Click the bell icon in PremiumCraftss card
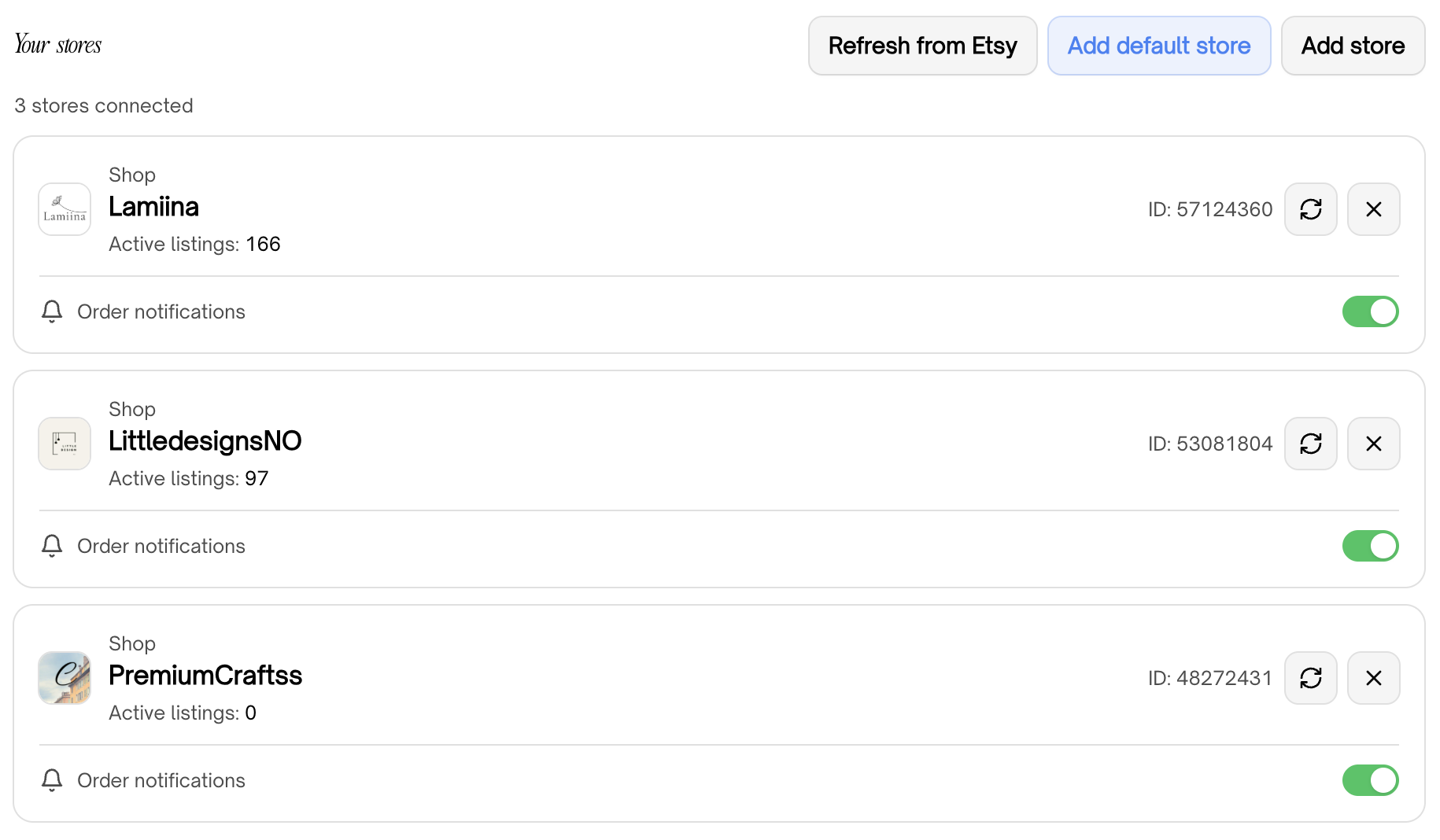1440x840 pixels. [52, 780]
